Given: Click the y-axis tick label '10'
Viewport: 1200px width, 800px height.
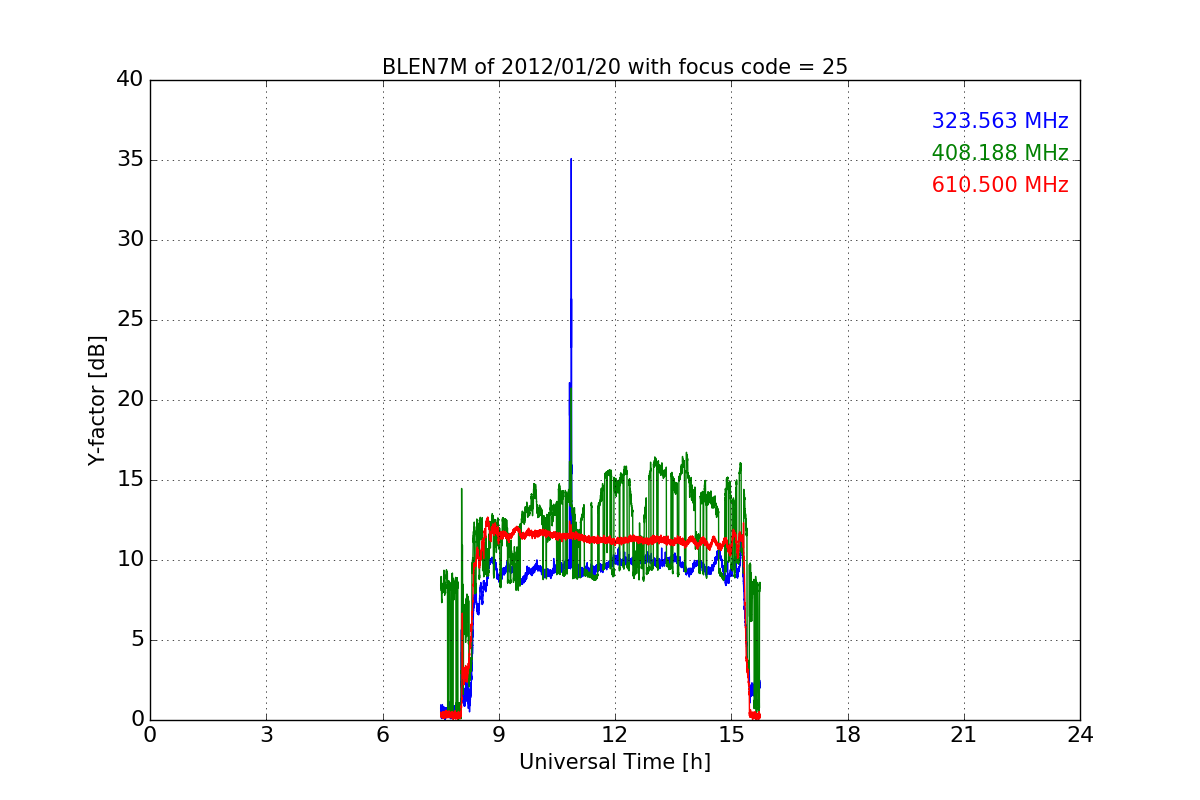Looking at the screenshot, I should [130, 560].
